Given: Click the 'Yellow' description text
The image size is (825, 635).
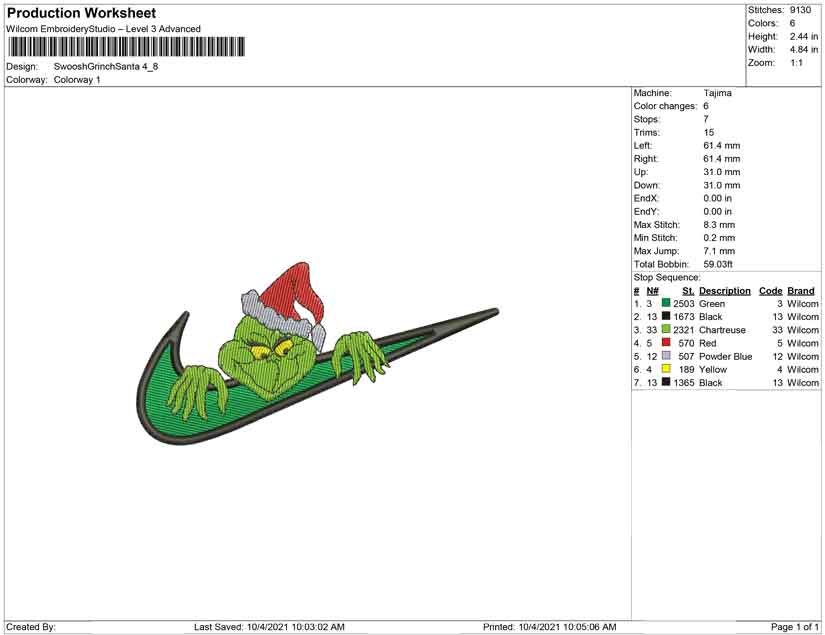Looking at the screenshot, I should pos(713,369).
